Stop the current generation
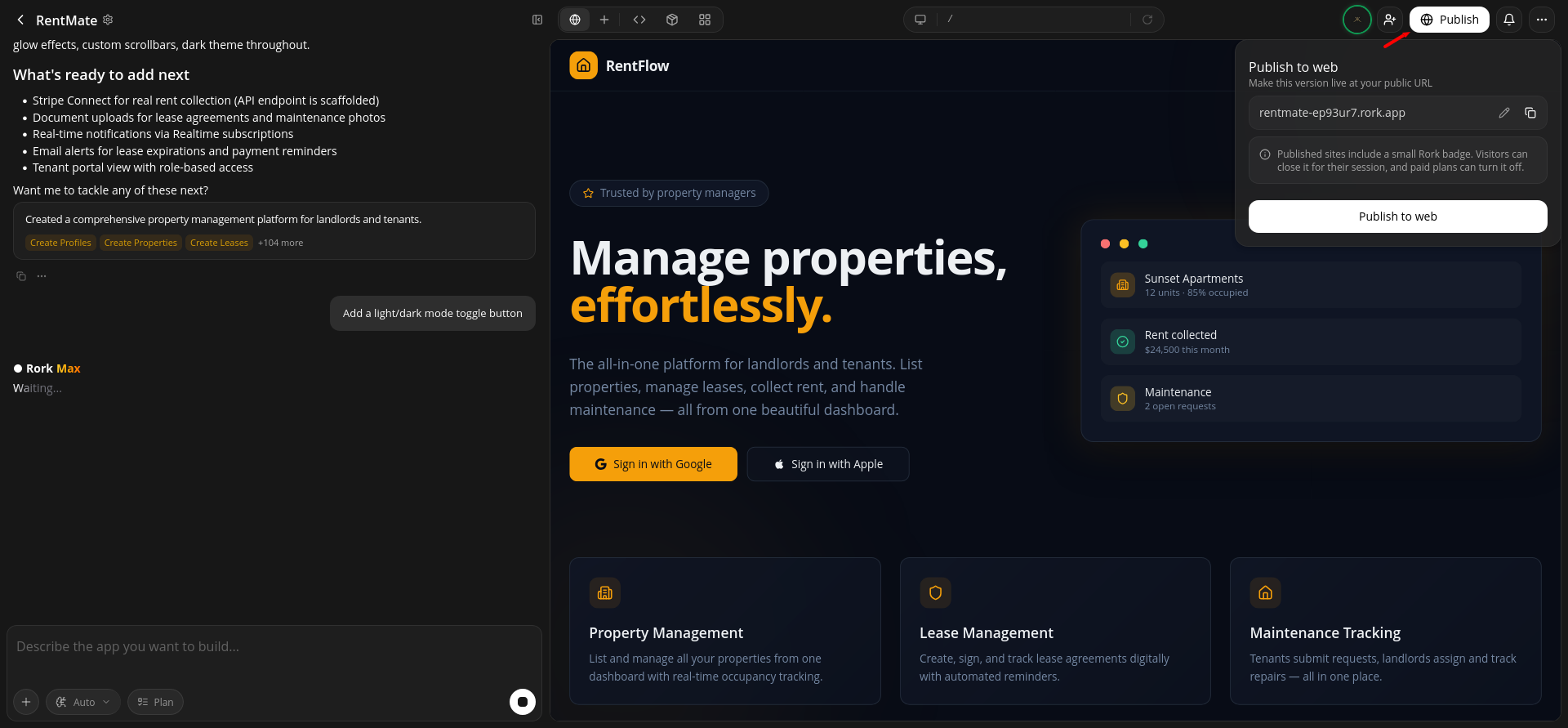1568x728 pixels. pyautogui.click(x=523, y=702)
